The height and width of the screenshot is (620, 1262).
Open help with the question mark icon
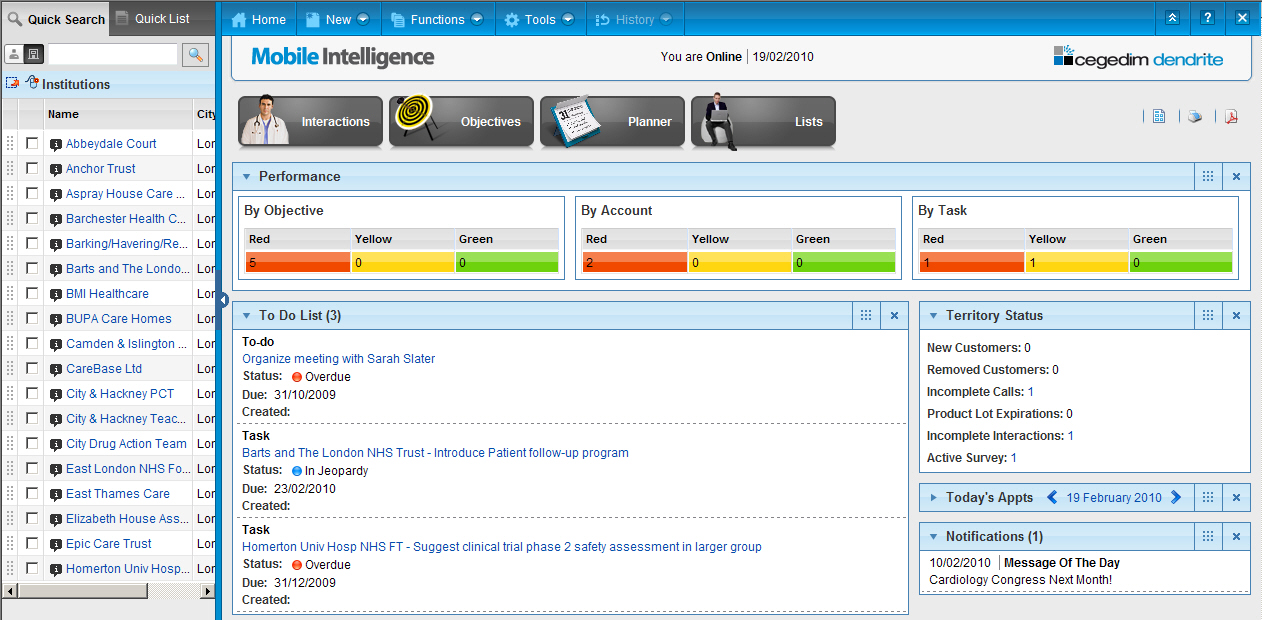point(1208,18)
